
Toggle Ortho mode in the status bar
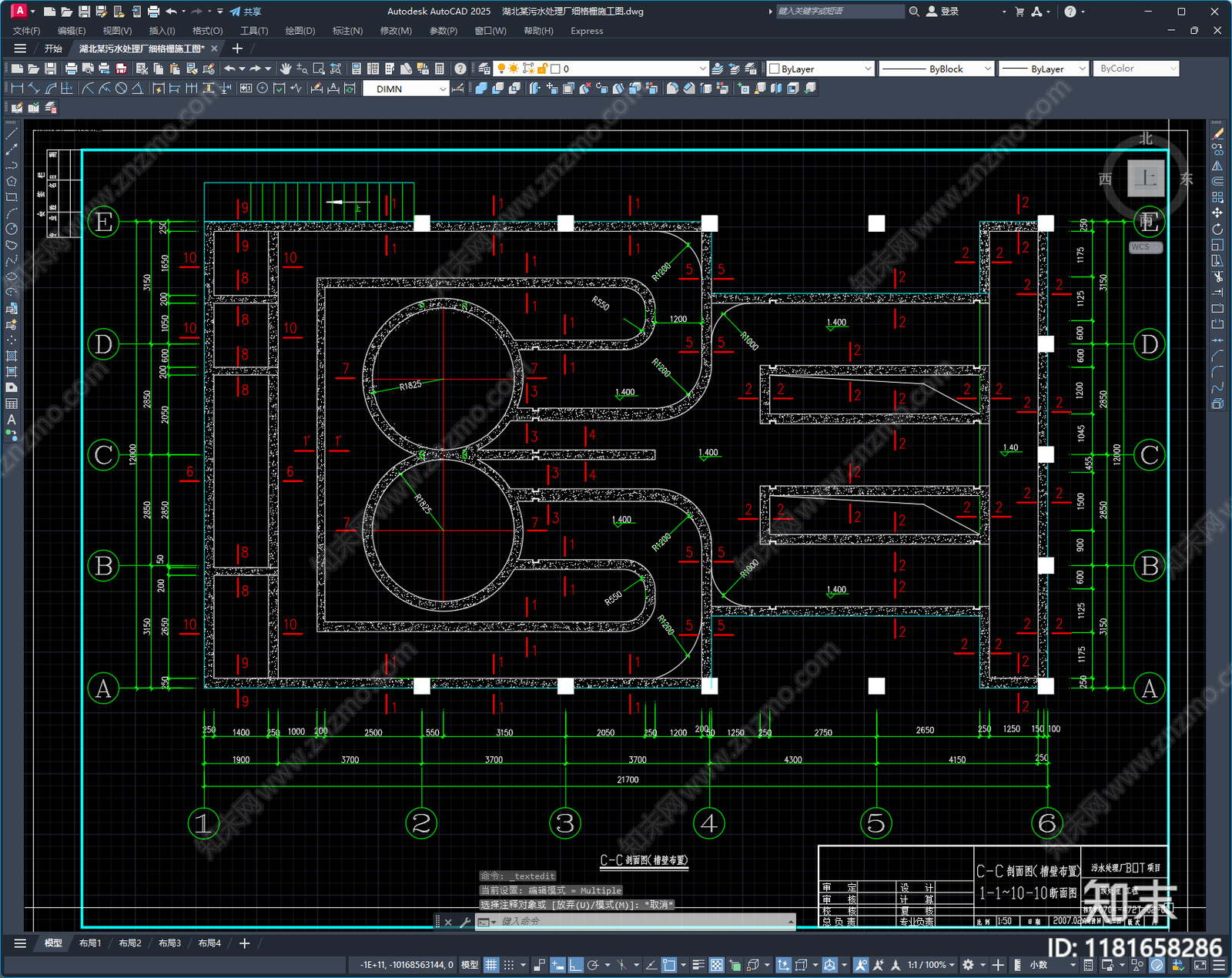click(575, 965)
